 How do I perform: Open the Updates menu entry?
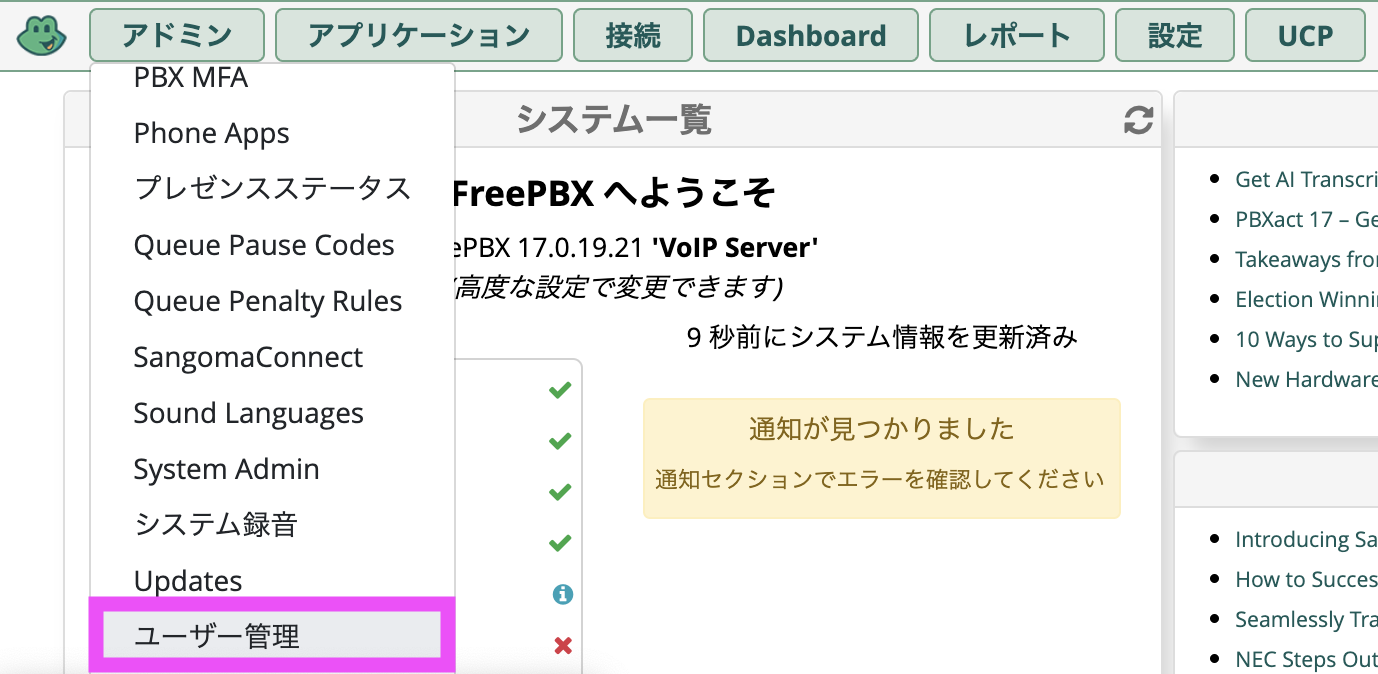[x=272, y=581]
